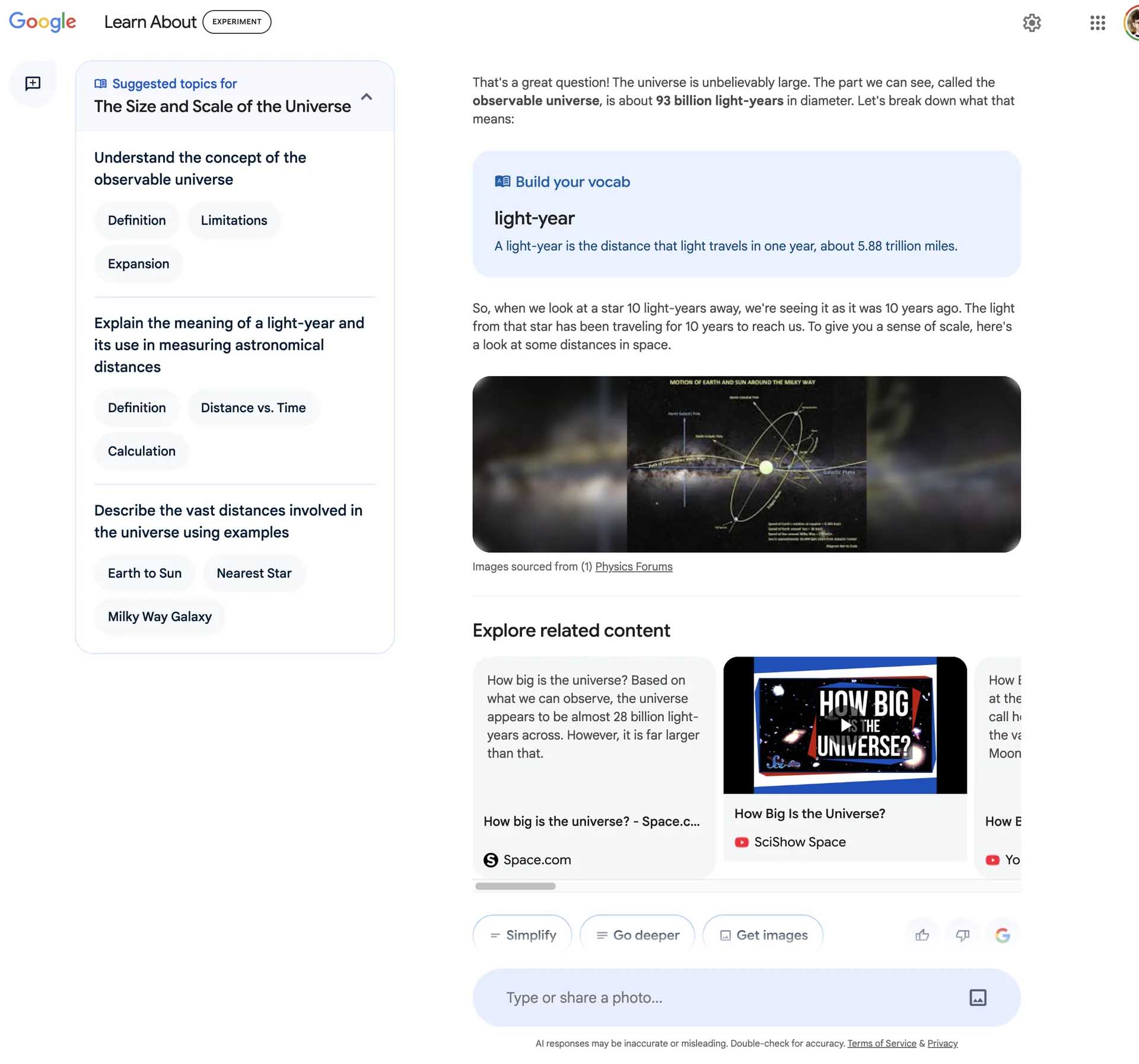Viewport: 1139px width, 1064px height.
Task: Click the new conversation panel icon
Action: 33,84
